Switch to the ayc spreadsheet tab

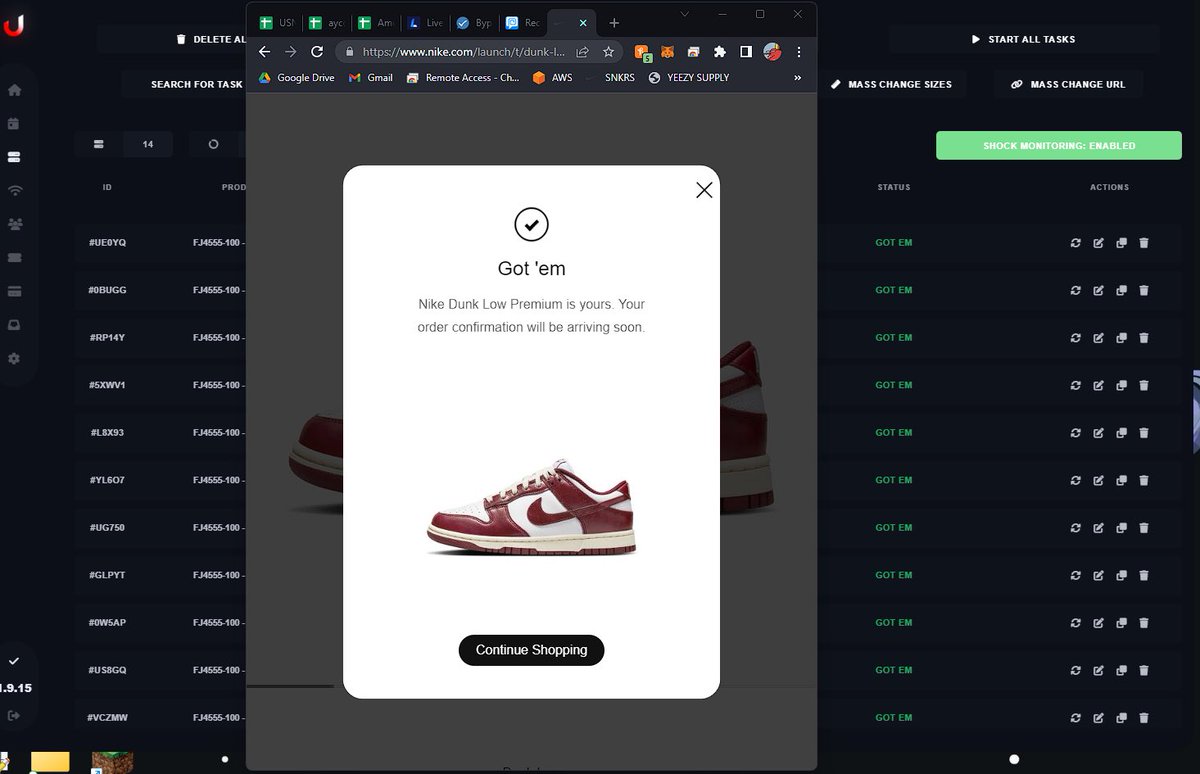point(328,23)
